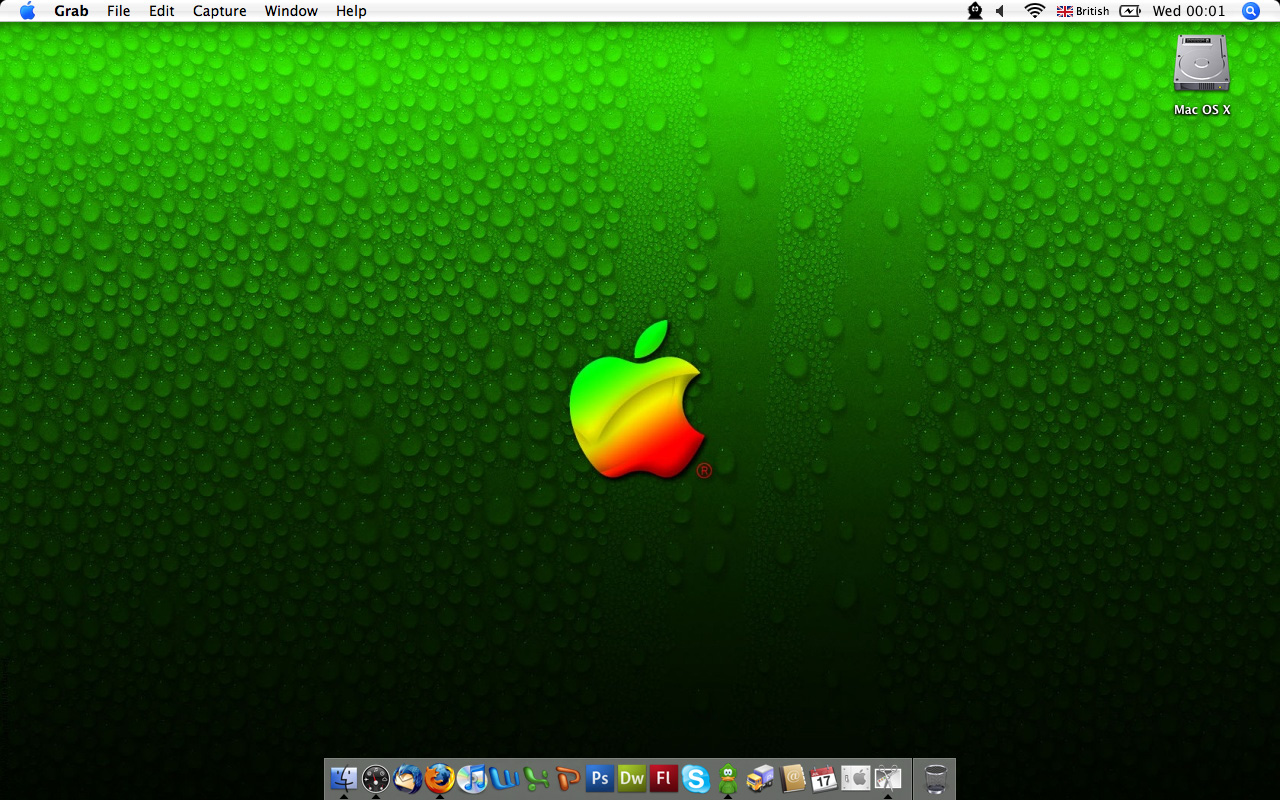
Task: Open the Capture menu
Action: tap(220, 11)
